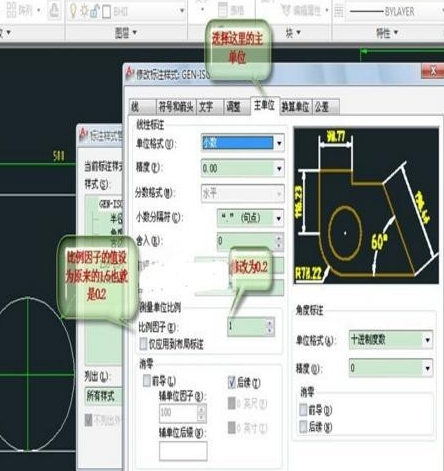
Task: Toggle 仅应用到布局标注 checkbox
Action: (x=143, y=344)
